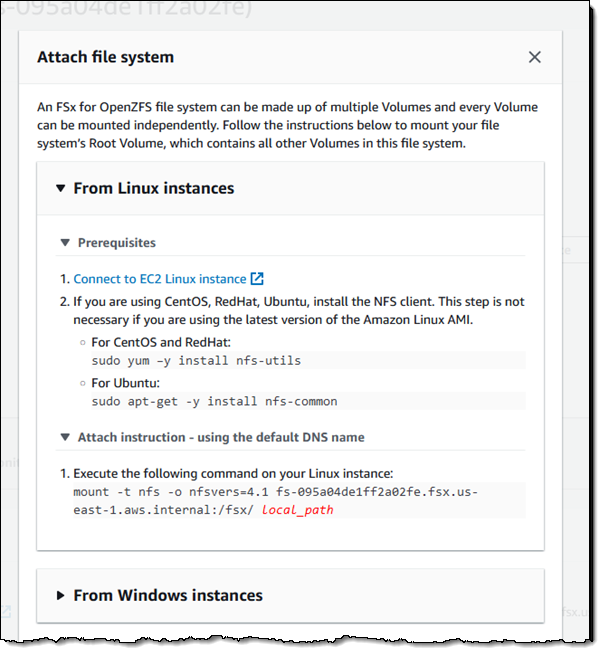Click the mount -t nfs command text
Image resolution: width=598 pixels, height=653 pixels.
coord(275,500)
